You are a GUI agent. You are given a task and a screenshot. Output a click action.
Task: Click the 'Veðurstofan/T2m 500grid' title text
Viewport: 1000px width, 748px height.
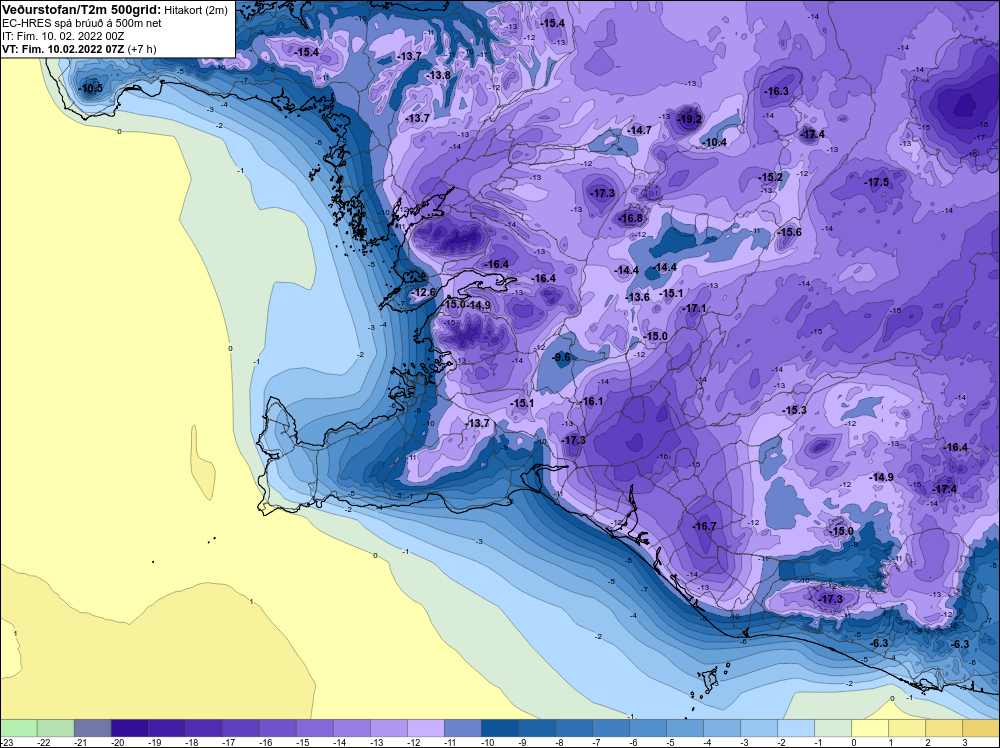point(82,10)
